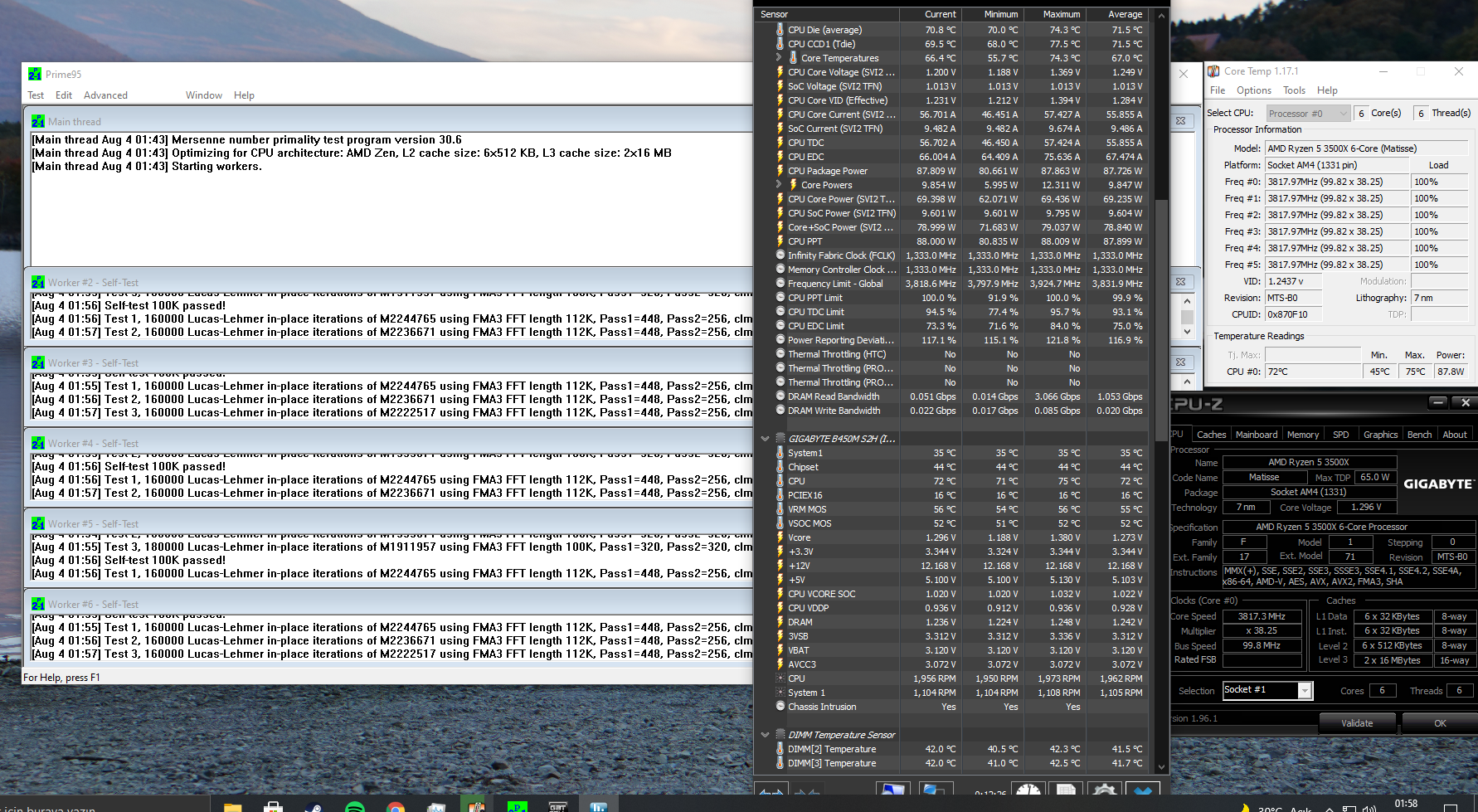The height and width of the screenshot is (812, 1478).
Task: Open the Options menu in Core Temp
Action: (1253, 90)
